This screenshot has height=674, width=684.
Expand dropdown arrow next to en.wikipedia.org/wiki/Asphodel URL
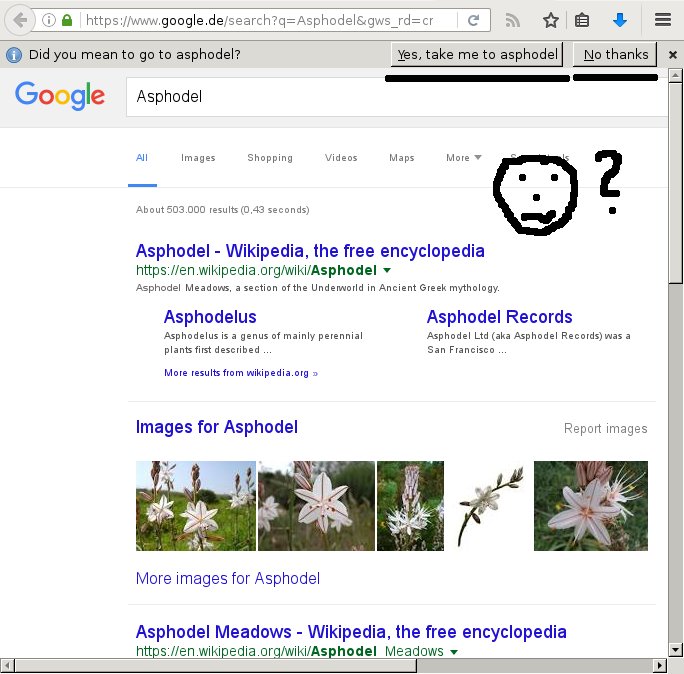point(386,270)
